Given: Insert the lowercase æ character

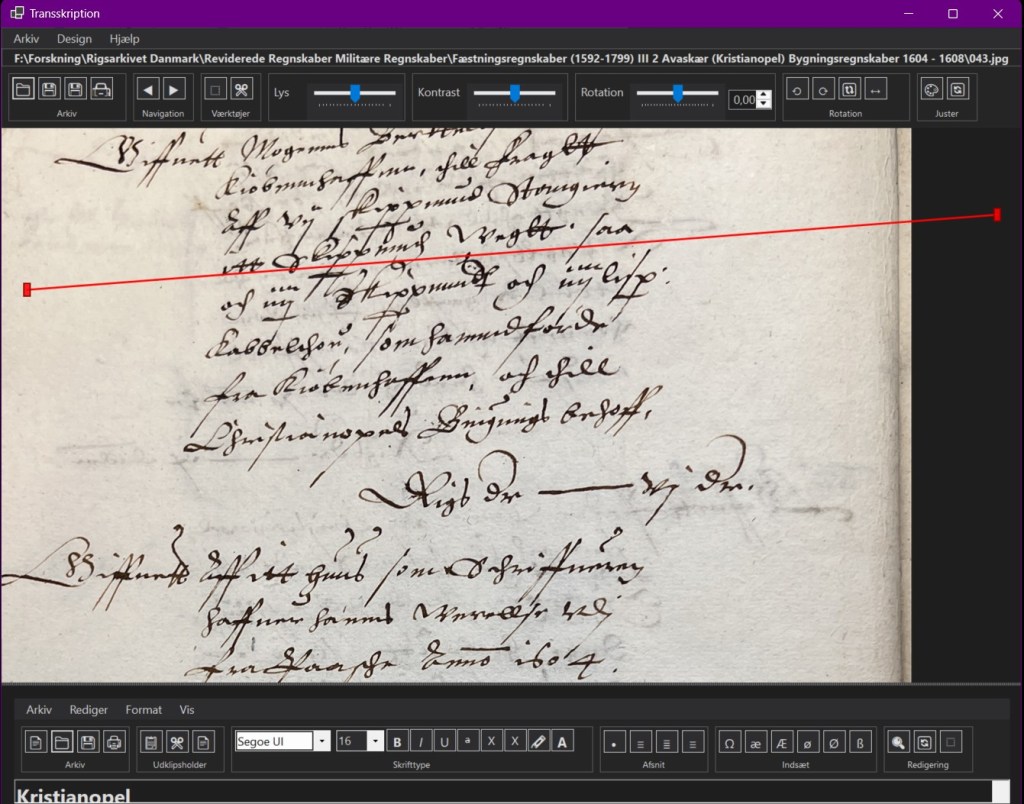Looking at the screenshot, I should (x=756, y=742).
